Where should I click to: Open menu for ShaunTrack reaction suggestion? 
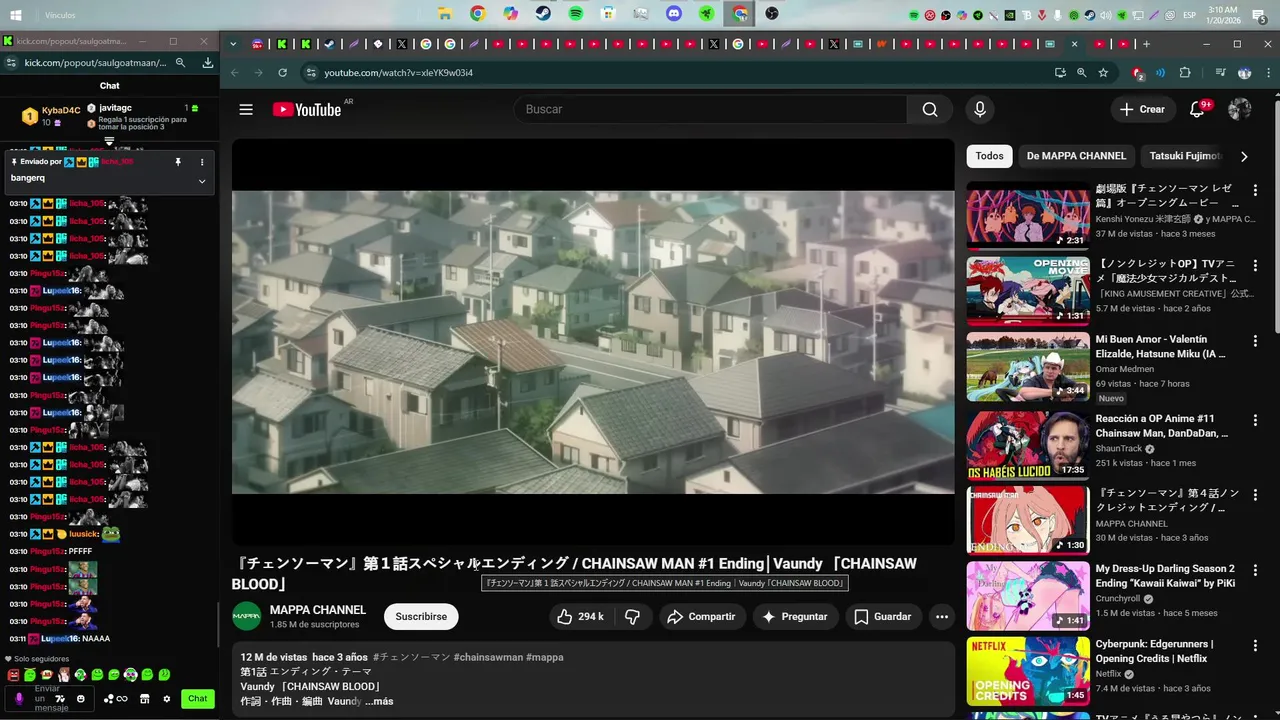pyautogui.click(x=1255, y=420)
